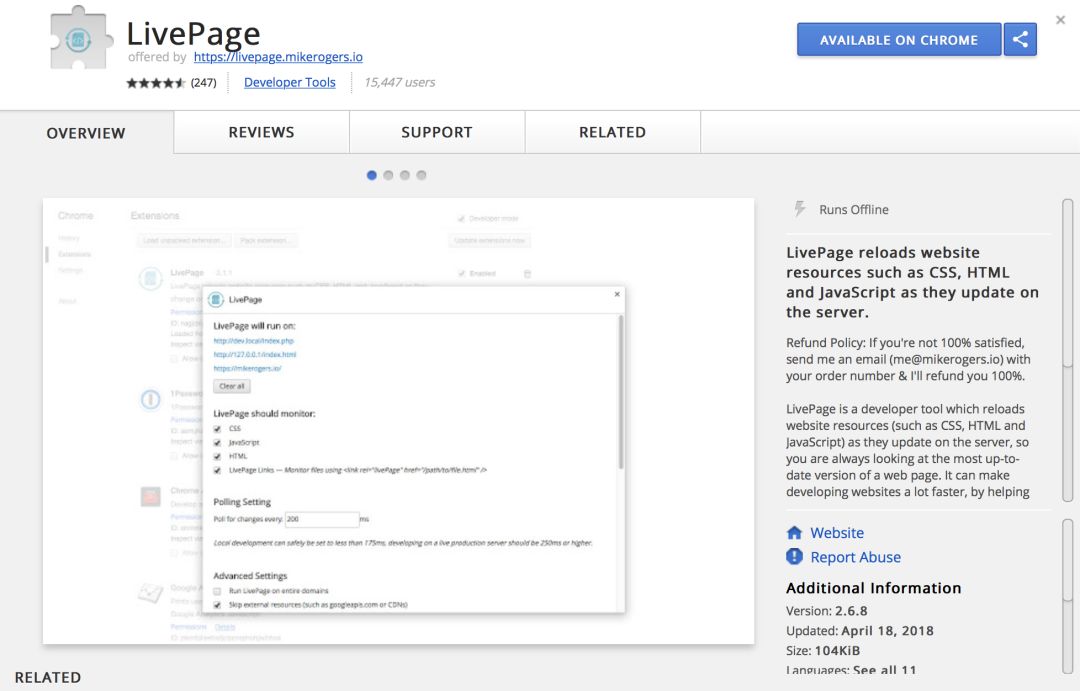This screenshot has width=1080, height=691.
Task: Switch to the Overview tab
Action: (x=86, y=133)
